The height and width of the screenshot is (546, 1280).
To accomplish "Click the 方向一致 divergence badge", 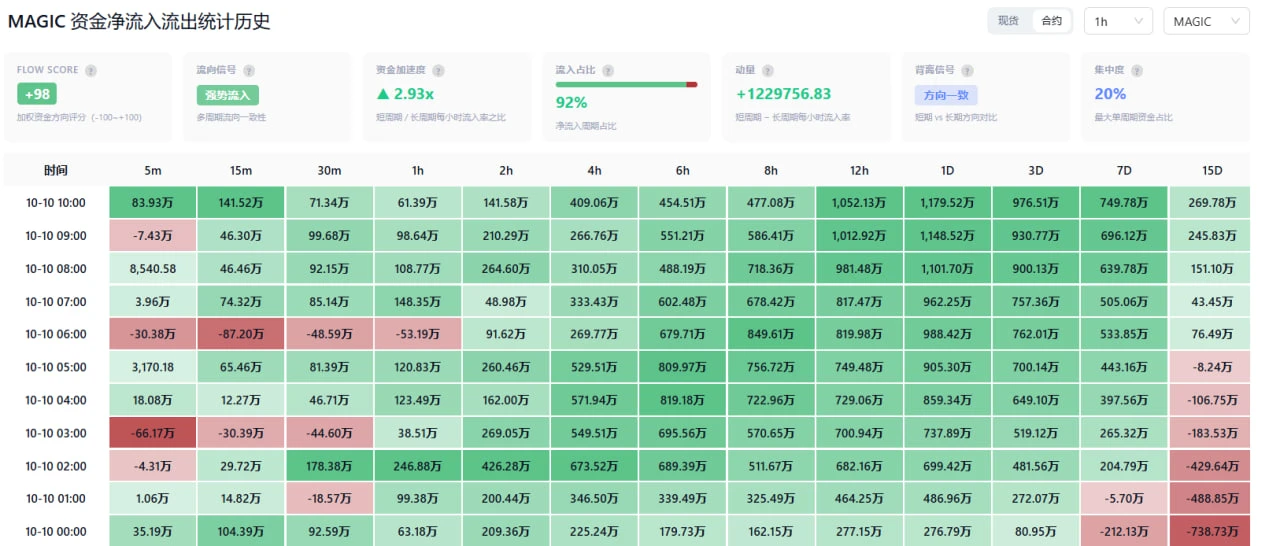I will pyautogui.click(x=946, y=95).
